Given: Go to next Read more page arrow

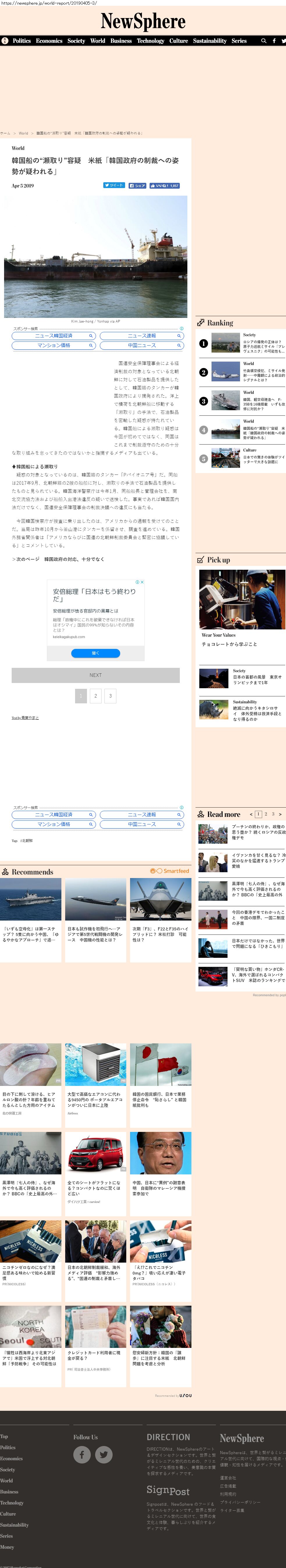Looking at the screenshot, I should click(x=280, y=814).
